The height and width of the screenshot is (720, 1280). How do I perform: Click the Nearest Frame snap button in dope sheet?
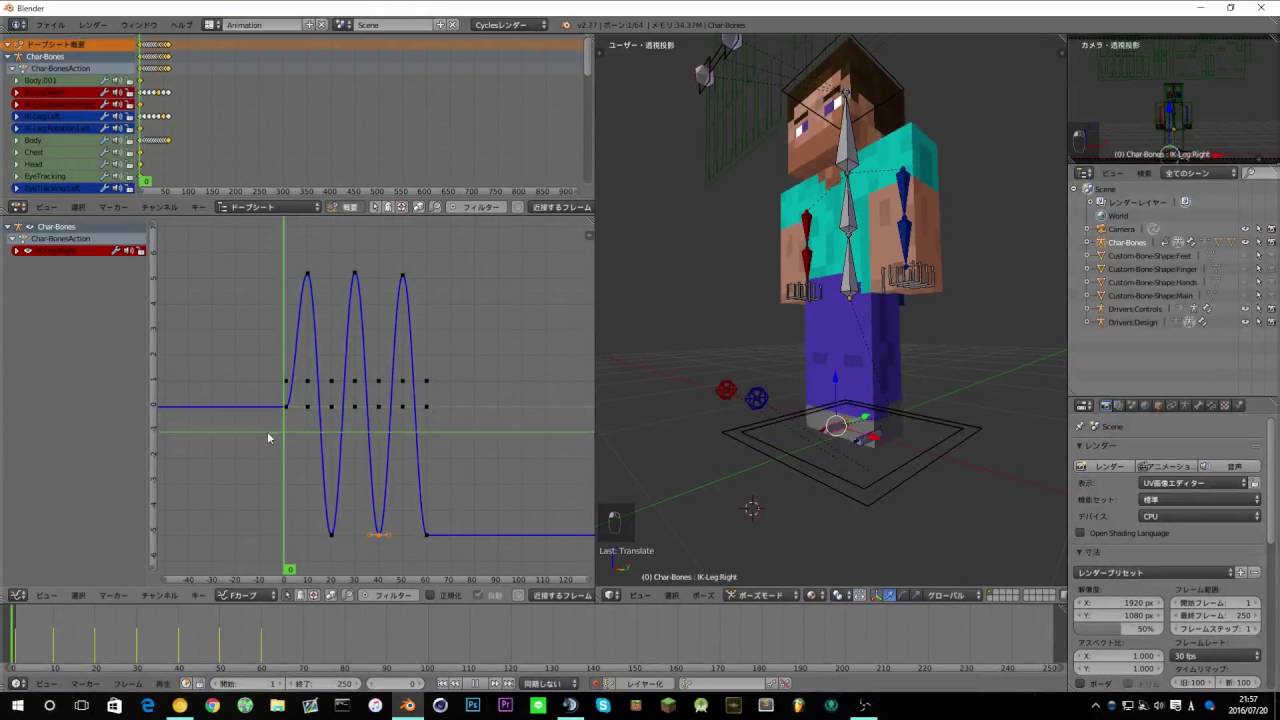click(x=561, y=207)
